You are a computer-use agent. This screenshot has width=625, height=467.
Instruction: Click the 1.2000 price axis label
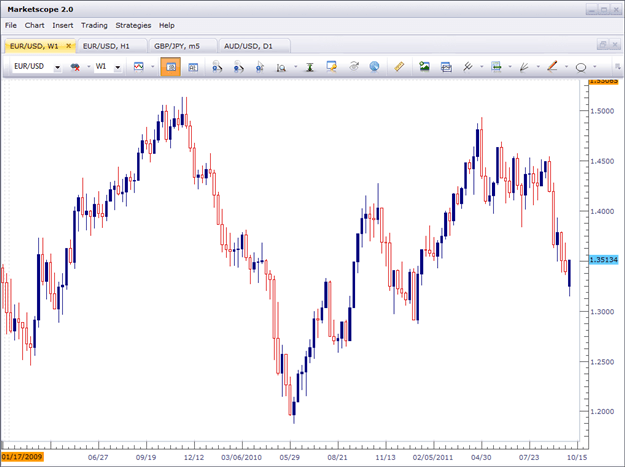click(602, 412)
